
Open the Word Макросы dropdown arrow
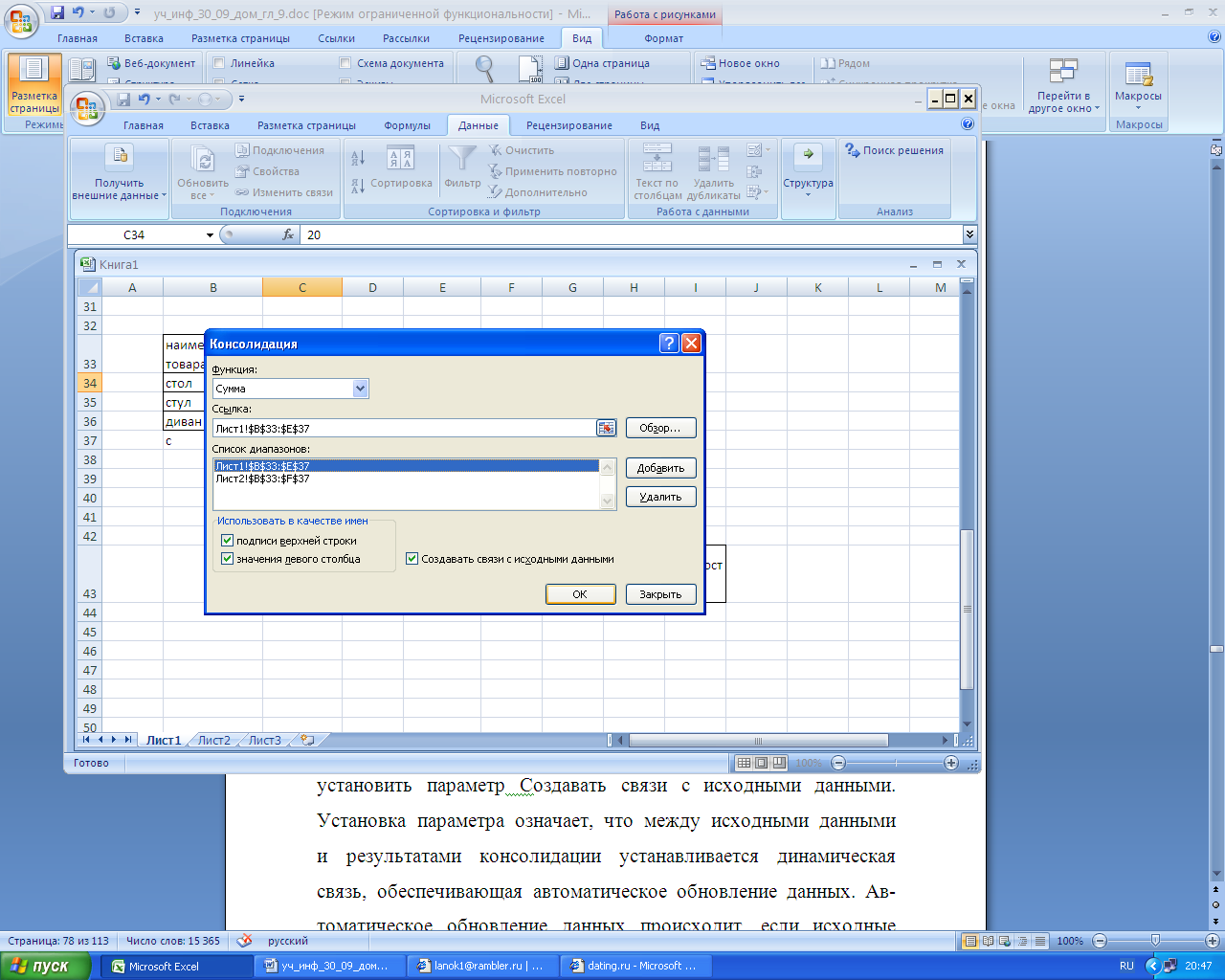1138,108
